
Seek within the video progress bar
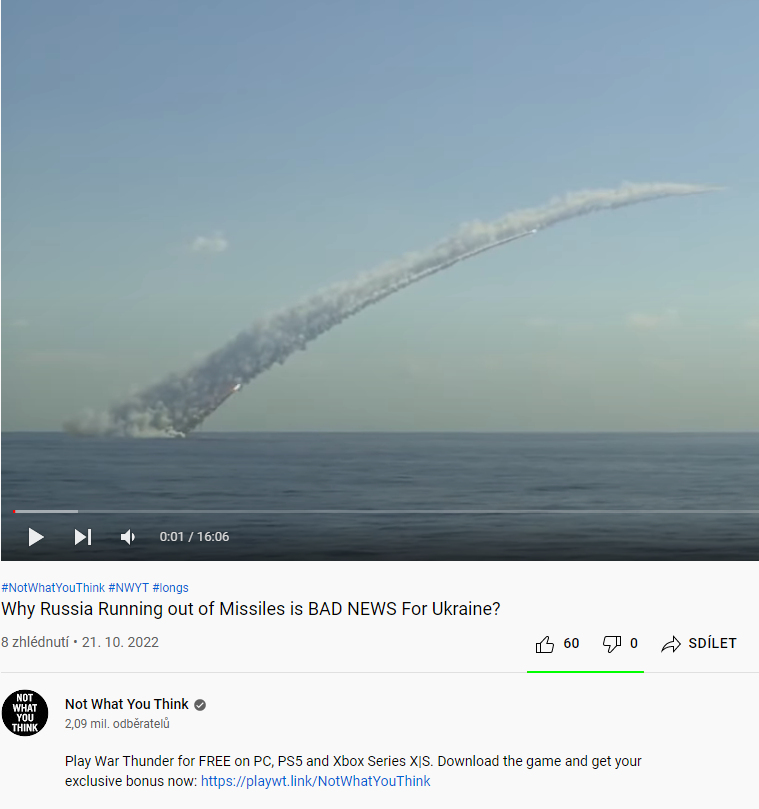click(386, 511)
